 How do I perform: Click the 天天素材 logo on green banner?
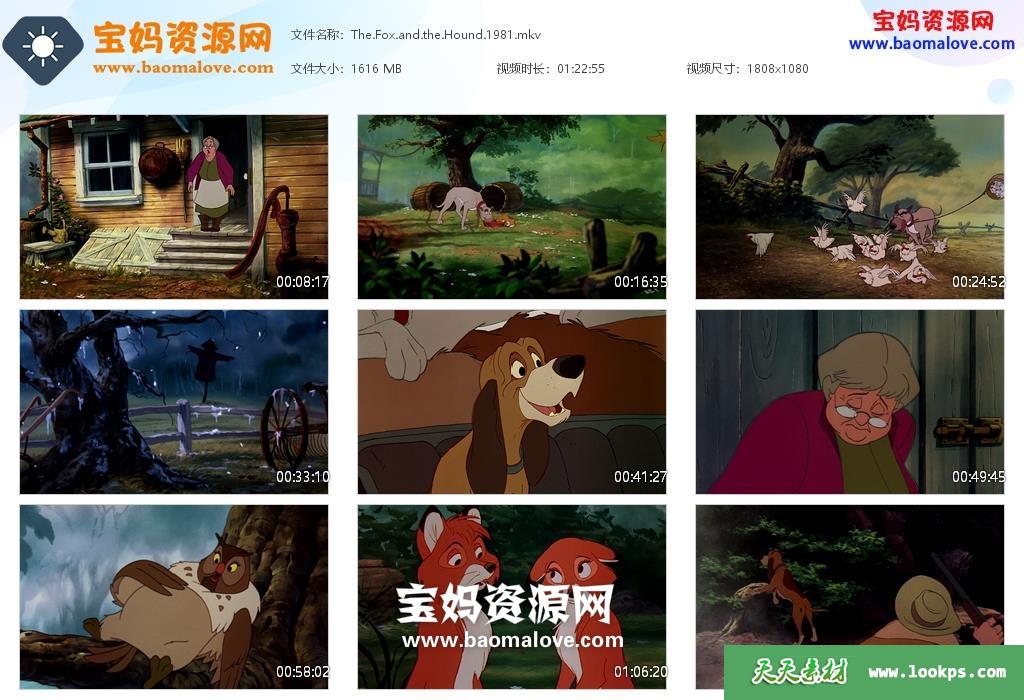pyautogui.click(x=799, y=671)
